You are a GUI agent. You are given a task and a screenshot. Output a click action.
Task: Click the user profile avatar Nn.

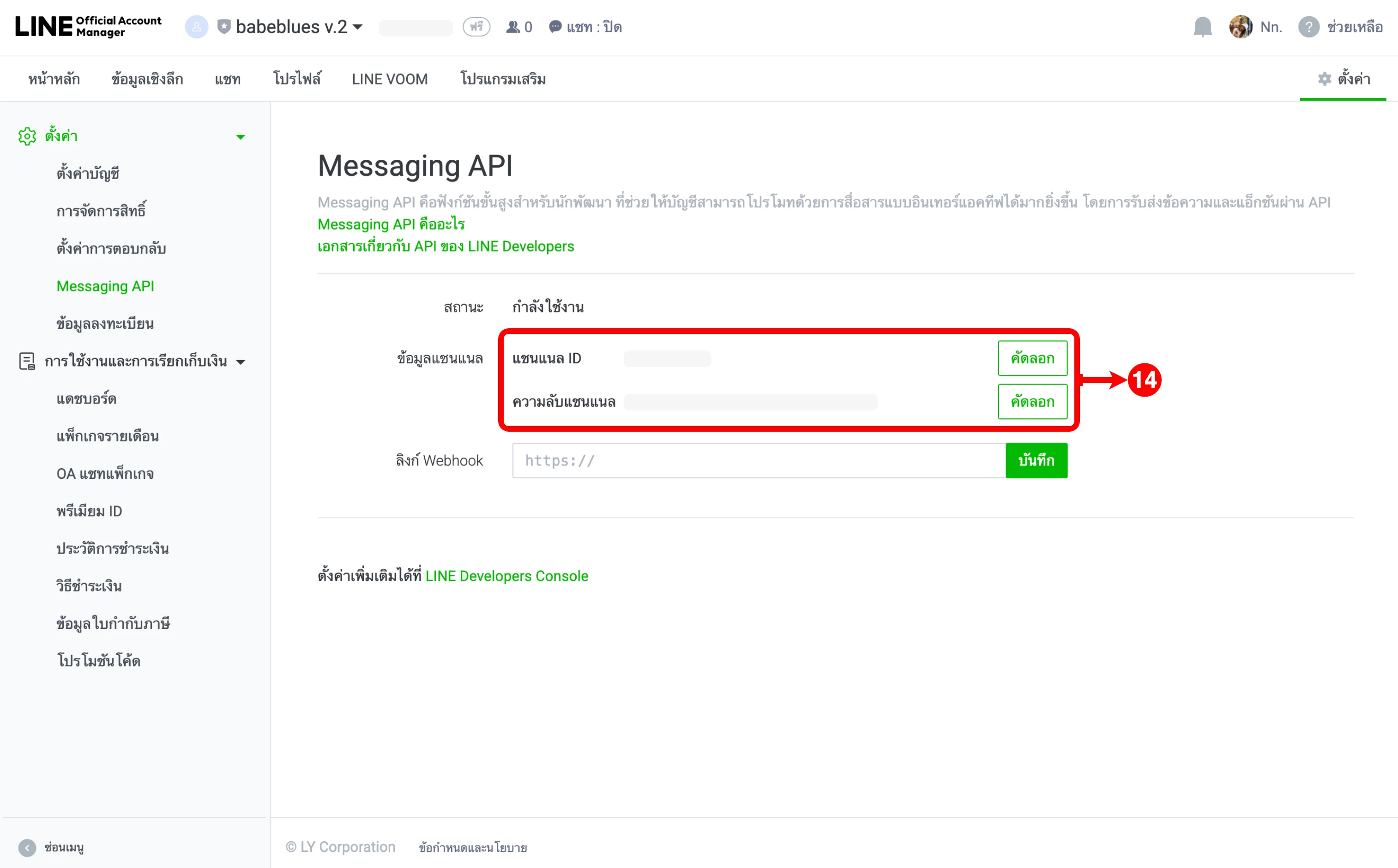click(x=1240, y=27)
